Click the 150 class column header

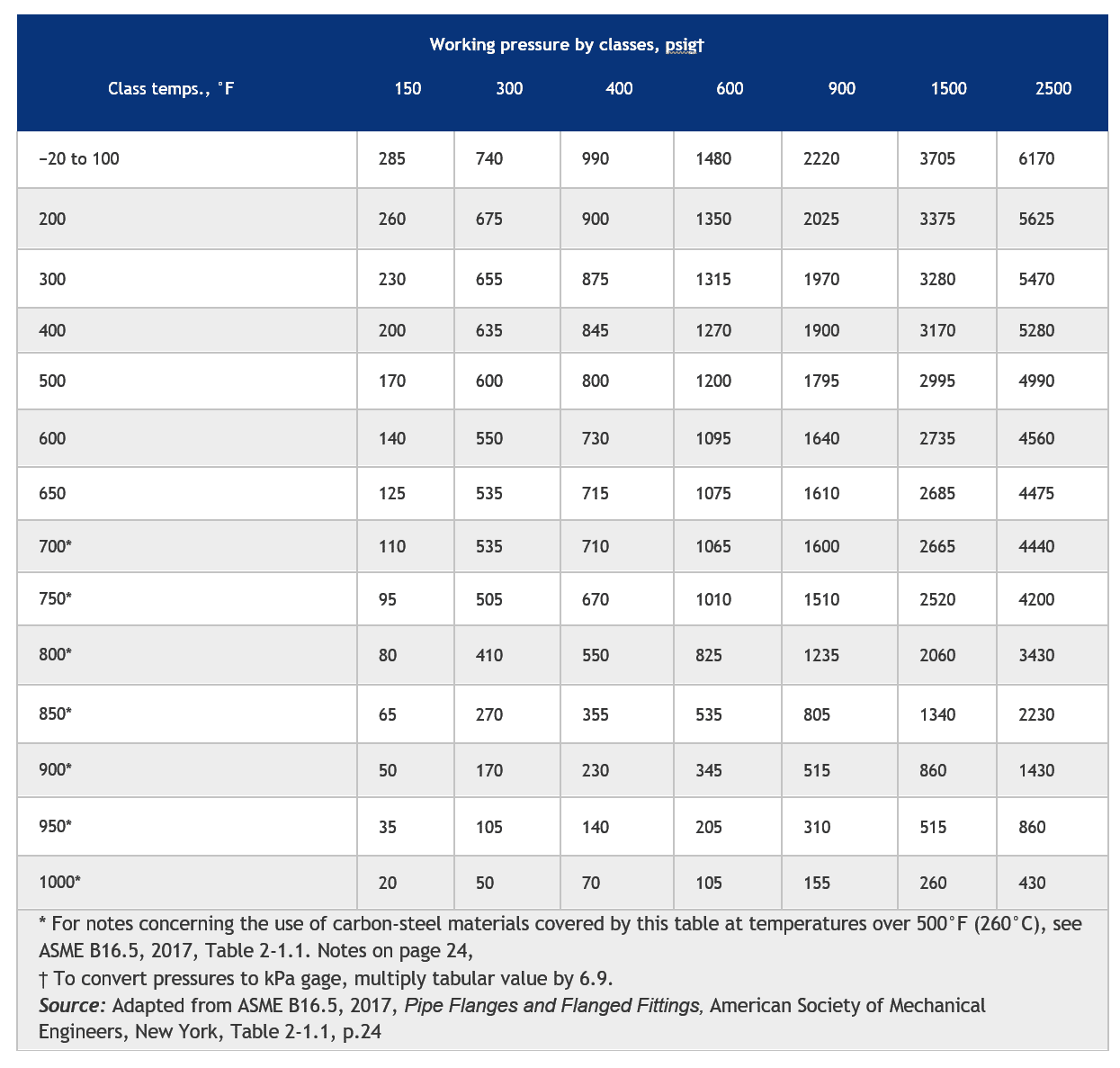pyautogui.click(x=408, y=89)
